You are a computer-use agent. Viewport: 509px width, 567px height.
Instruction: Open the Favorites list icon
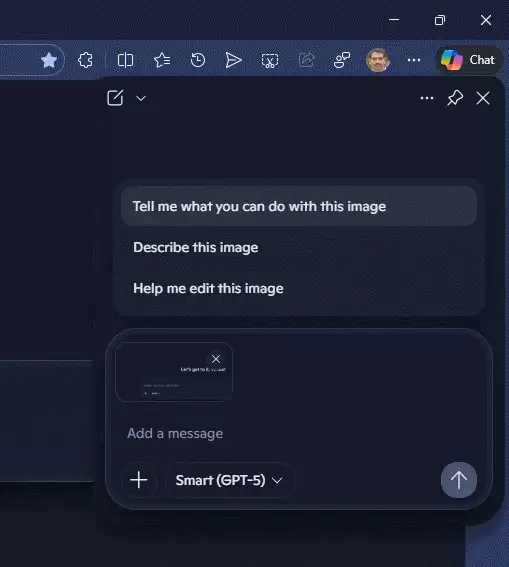[162, 60]
